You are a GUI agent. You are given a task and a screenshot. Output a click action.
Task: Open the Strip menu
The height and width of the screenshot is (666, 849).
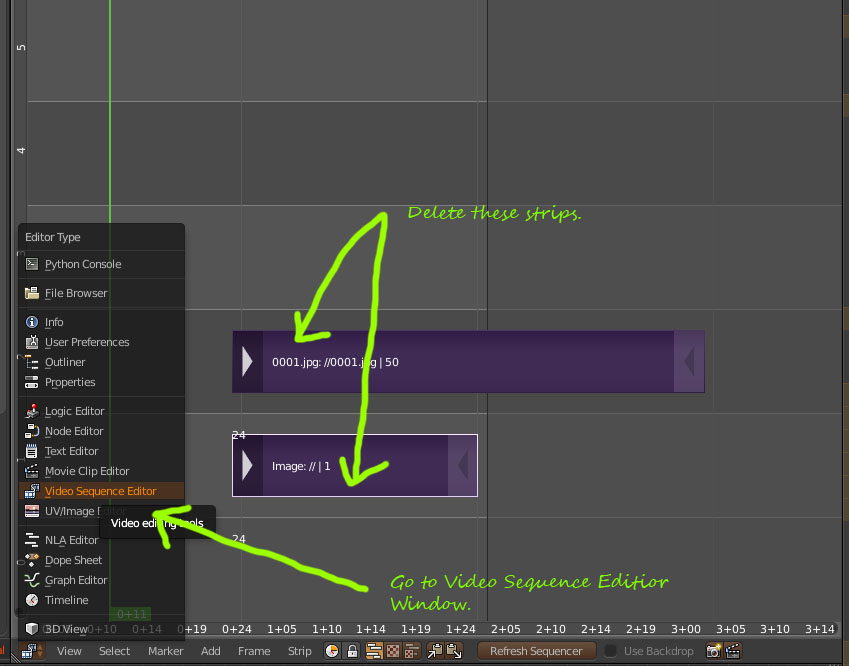click(299, 650)
